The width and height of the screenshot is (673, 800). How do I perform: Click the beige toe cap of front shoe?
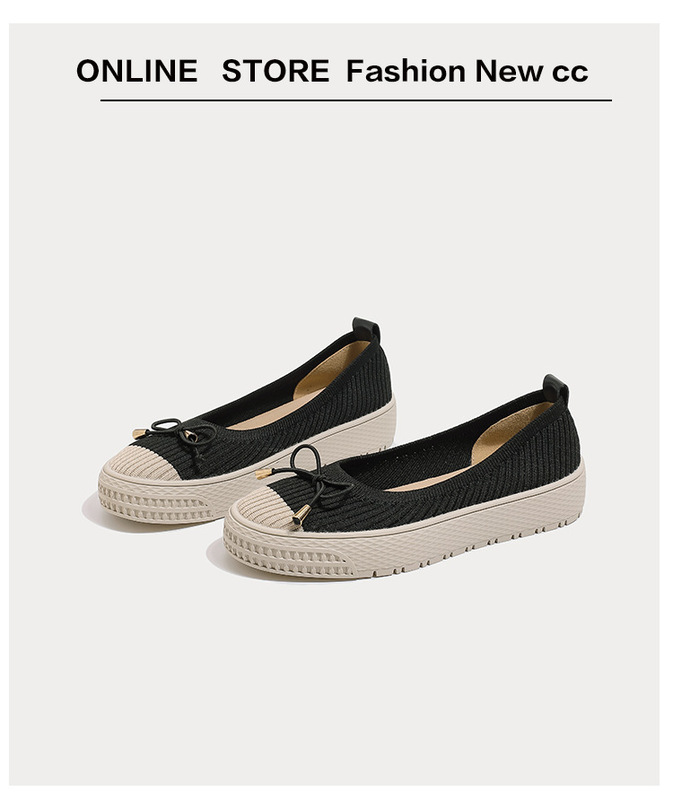tap(267, 507)
